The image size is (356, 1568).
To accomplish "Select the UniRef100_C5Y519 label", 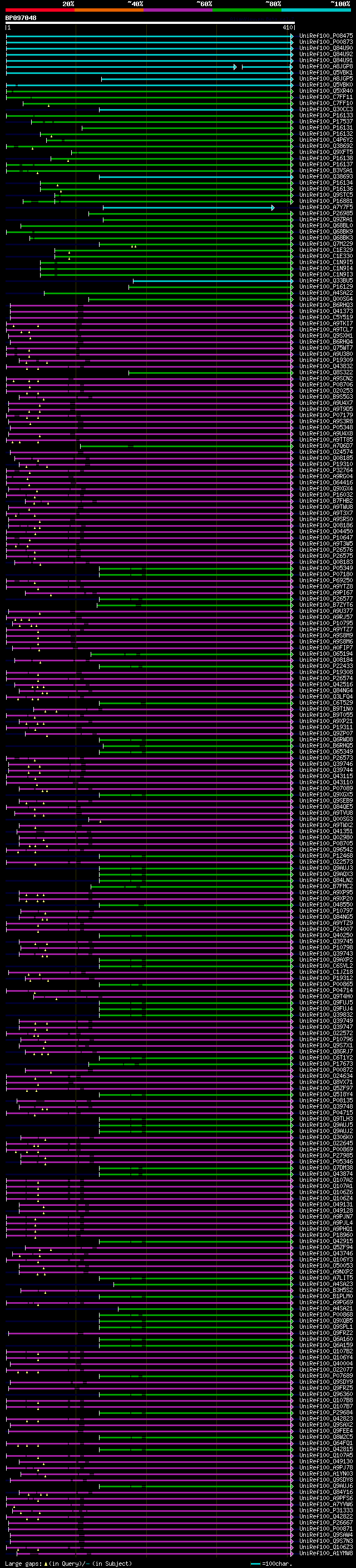I will 326,317.
